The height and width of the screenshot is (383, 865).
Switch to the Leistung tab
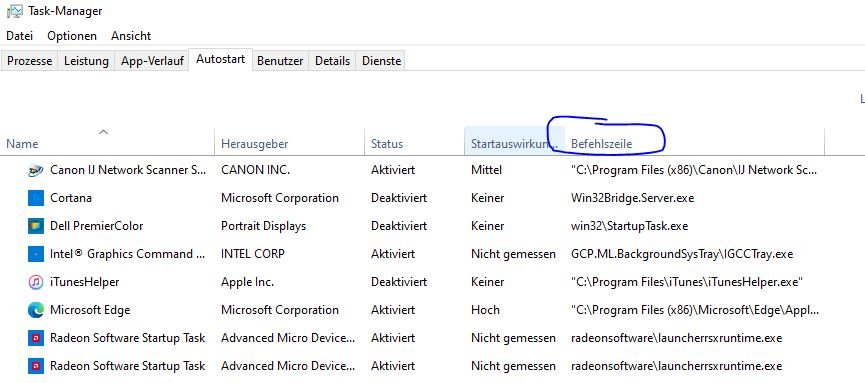point(86,61)
